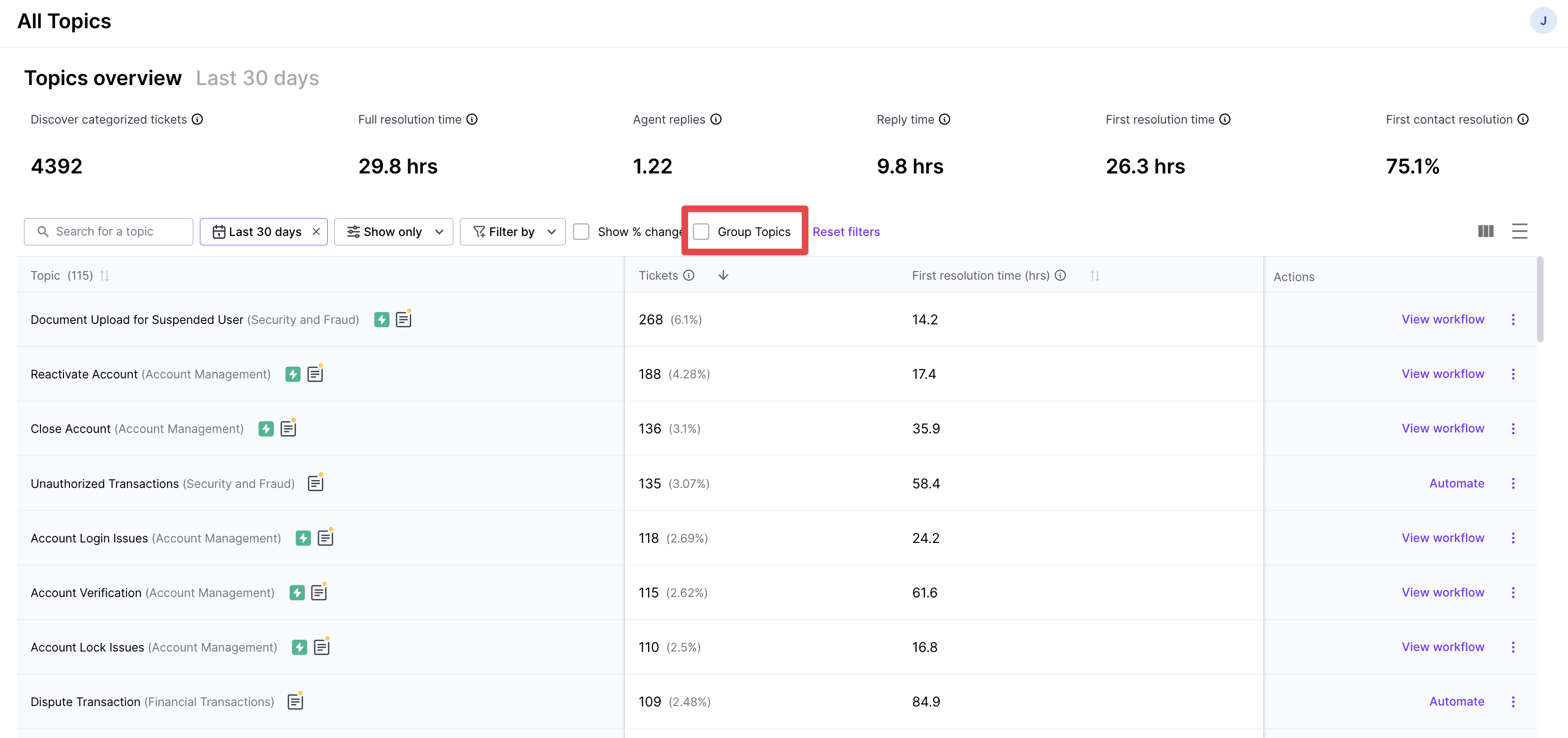Screen dimensions: 1568x738
Task: Open notes icon for Account Verification
Action: click(319, 592)
